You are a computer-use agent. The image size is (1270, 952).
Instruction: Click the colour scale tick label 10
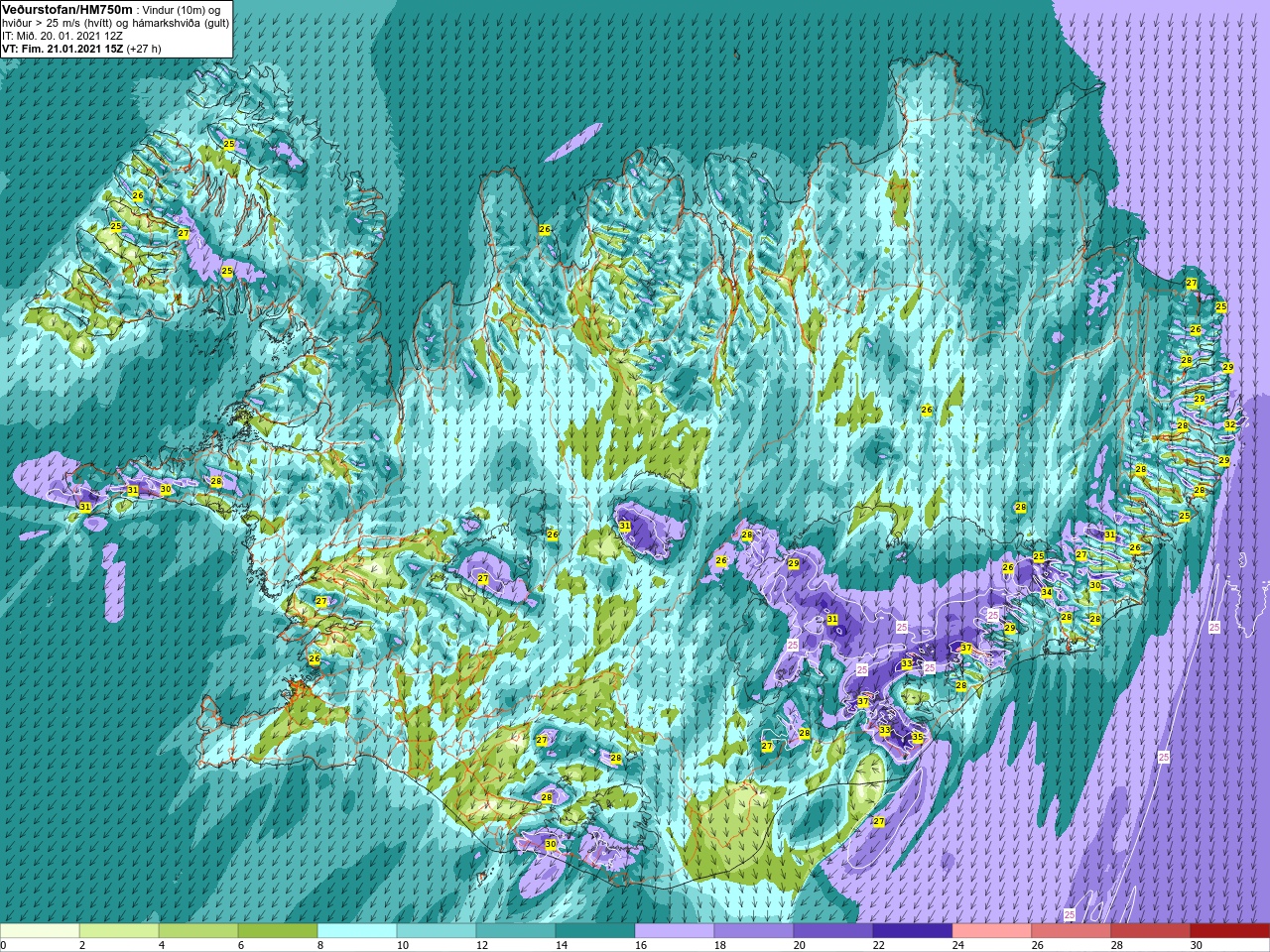tap(403, 945)
